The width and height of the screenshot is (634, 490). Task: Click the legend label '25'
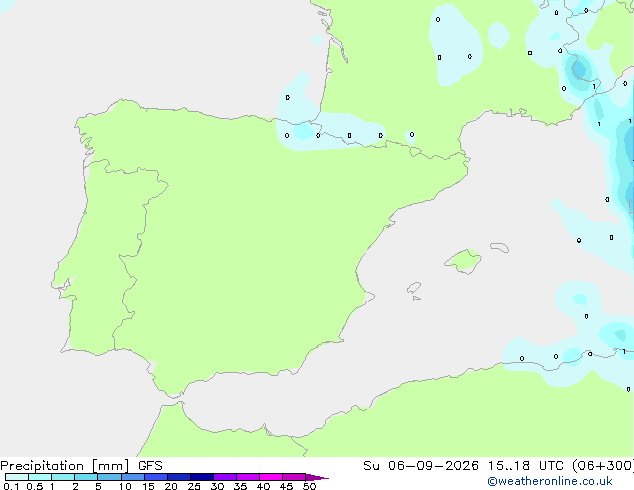tap(194, 486)
